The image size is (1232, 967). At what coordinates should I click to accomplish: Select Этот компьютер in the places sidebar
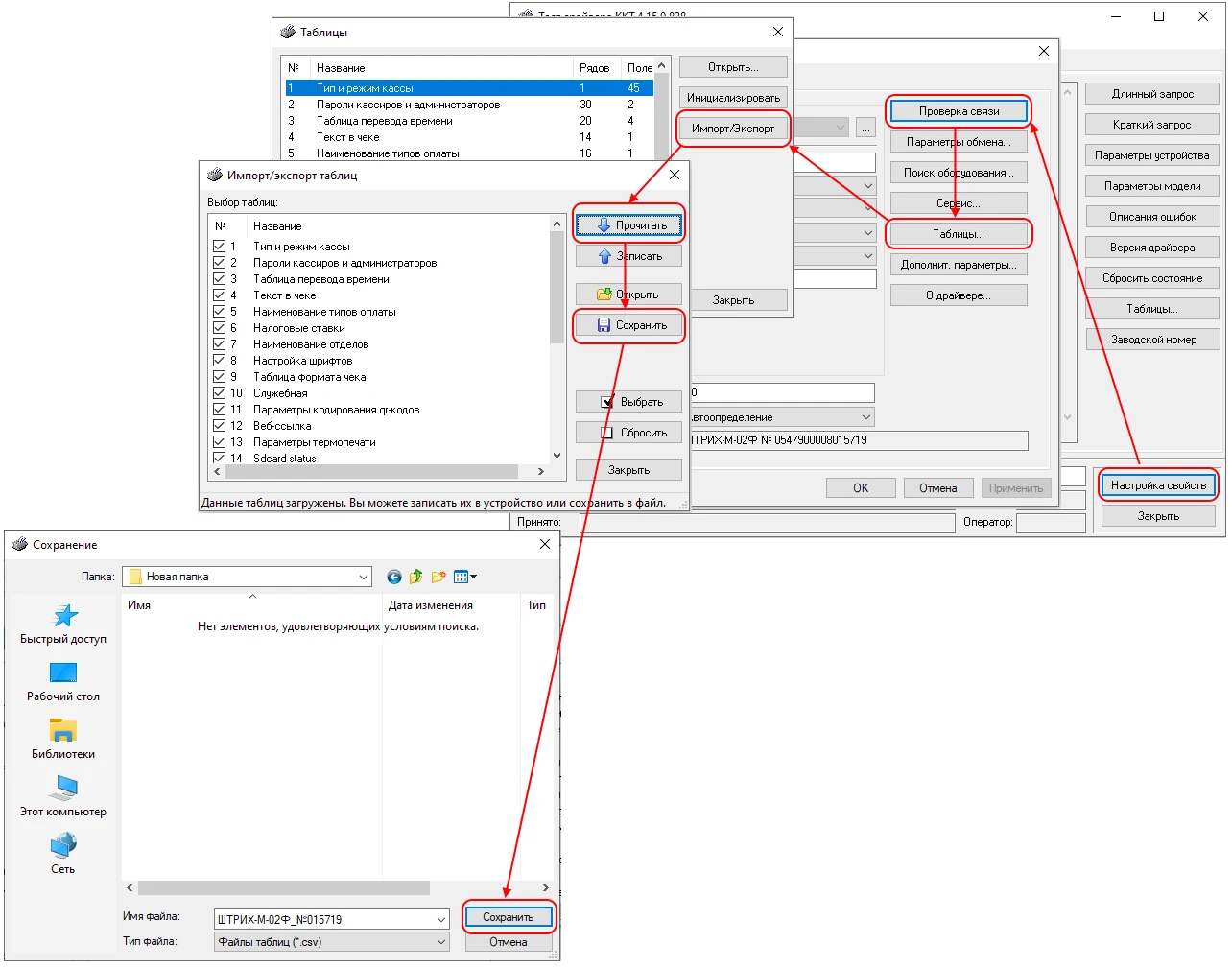(x=63, y=796)
